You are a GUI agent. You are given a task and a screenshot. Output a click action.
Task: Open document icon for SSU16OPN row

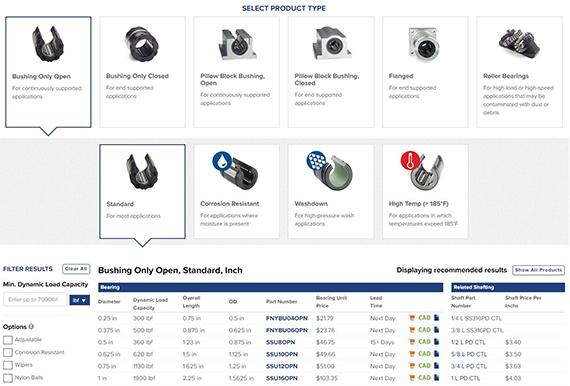437,378
